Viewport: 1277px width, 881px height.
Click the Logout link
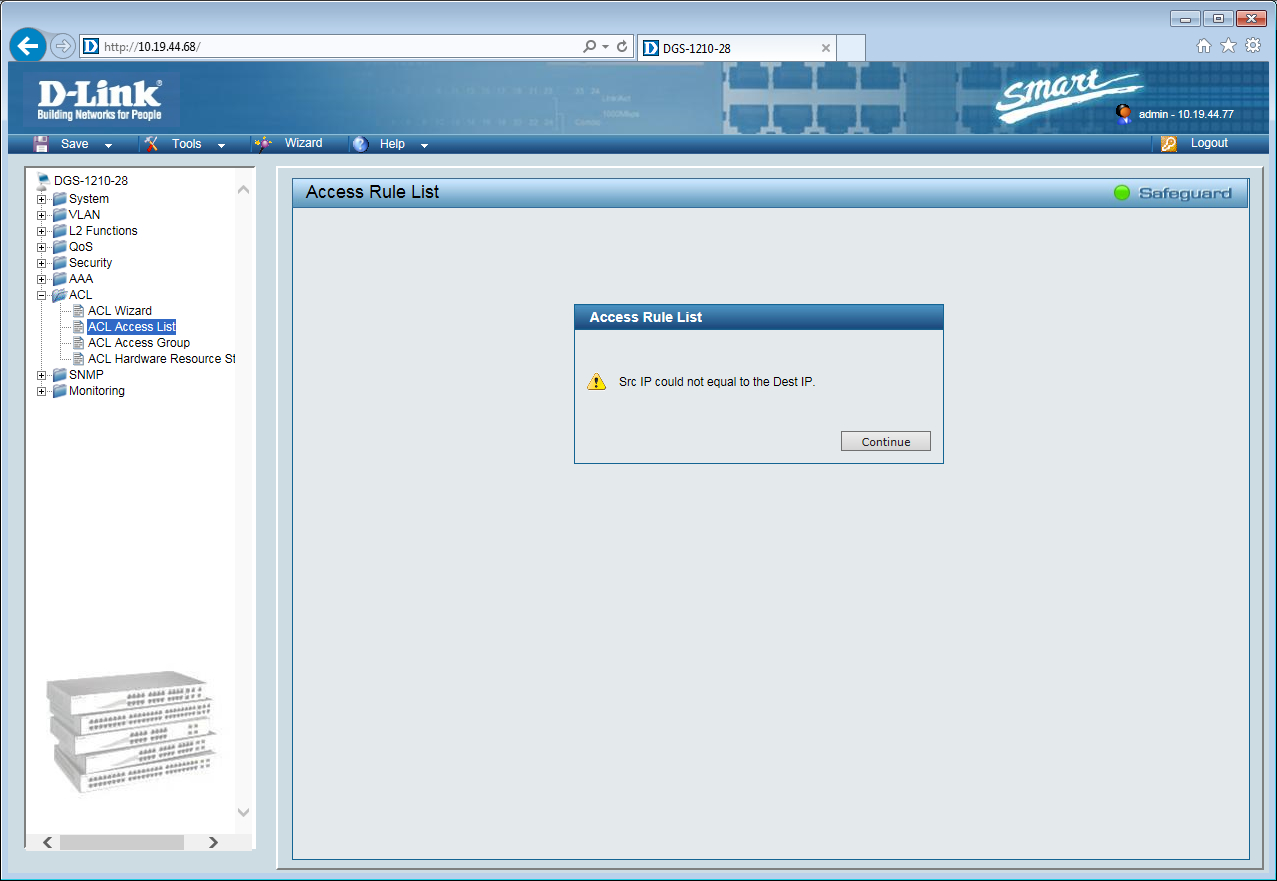pos(1209,143)
